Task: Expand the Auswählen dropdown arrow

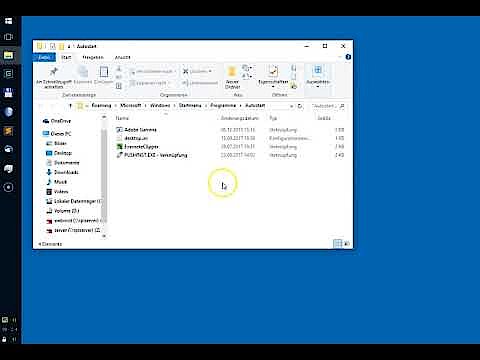Action: (x=318, y=87)
